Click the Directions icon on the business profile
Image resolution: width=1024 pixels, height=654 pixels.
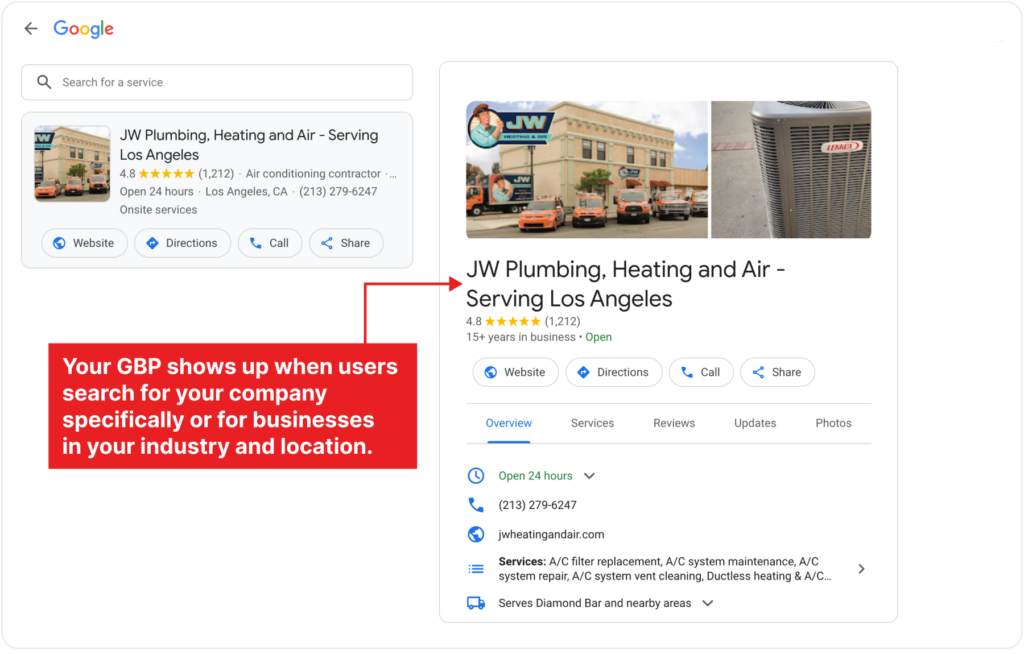point(585,371)
